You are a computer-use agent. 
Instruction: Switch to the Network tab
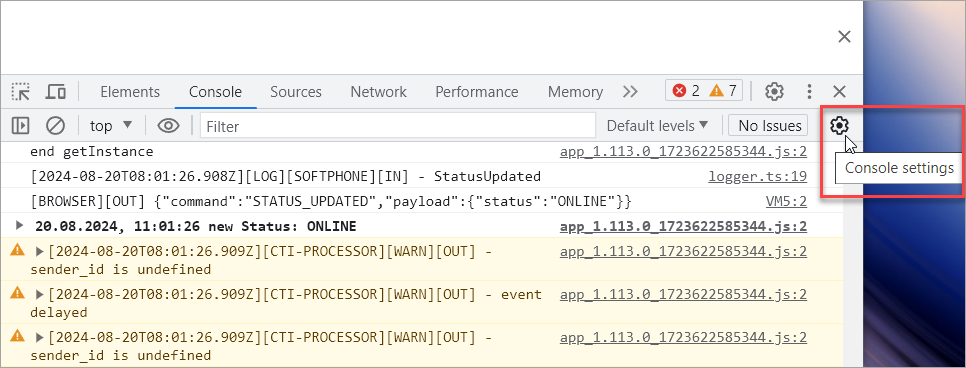coord(378,92)
